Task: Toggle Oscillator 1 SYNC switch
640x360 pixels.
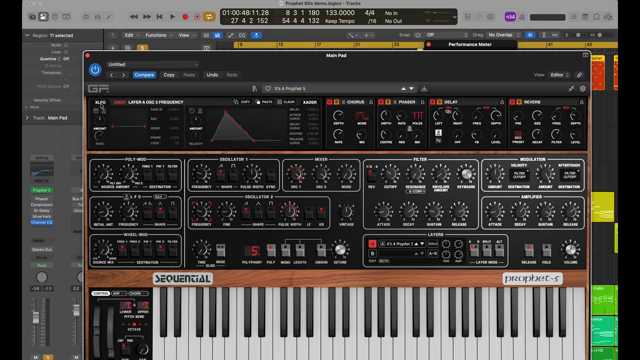Action: pos(271,176)
